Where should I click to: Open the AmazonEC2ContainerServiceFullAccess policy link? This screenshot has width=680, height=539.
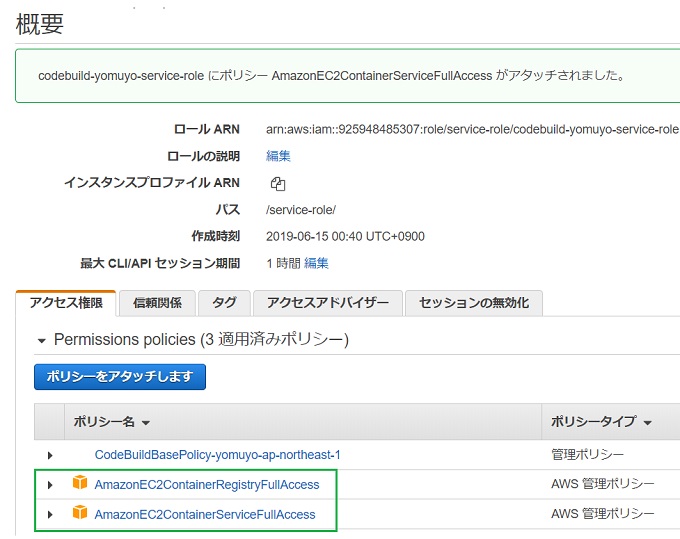tap(205, 515)
